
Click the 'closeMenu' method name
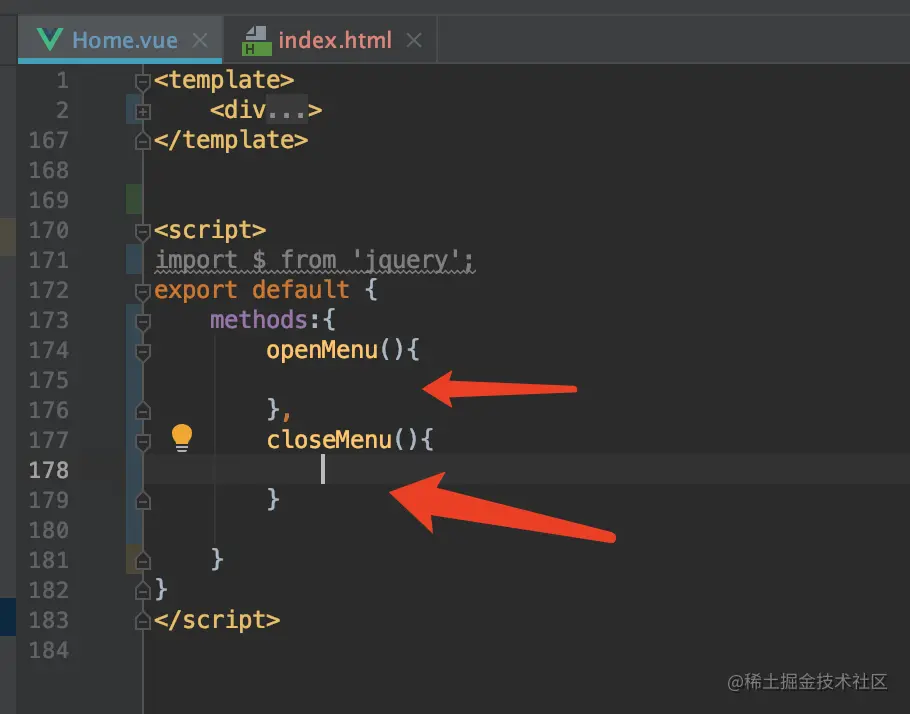(x=329, y=440)
